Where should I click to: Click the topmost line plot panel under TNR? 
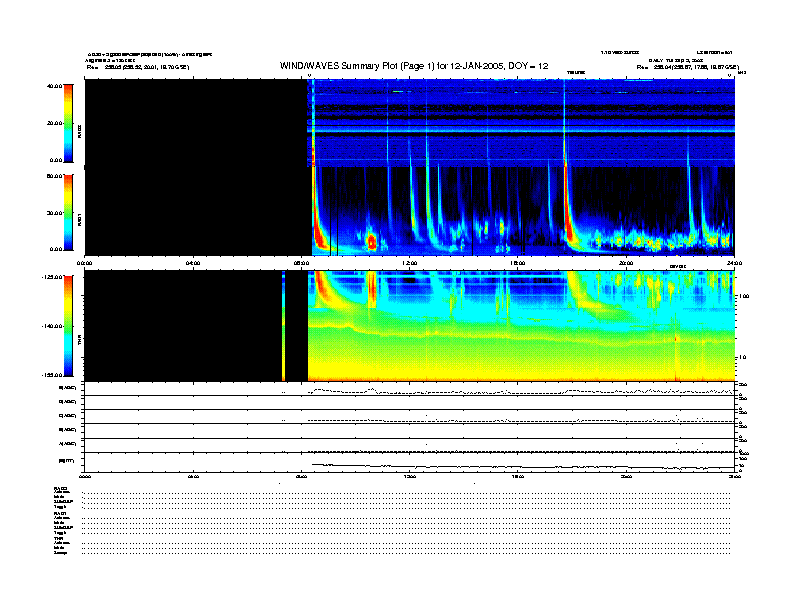pos(409,389)
